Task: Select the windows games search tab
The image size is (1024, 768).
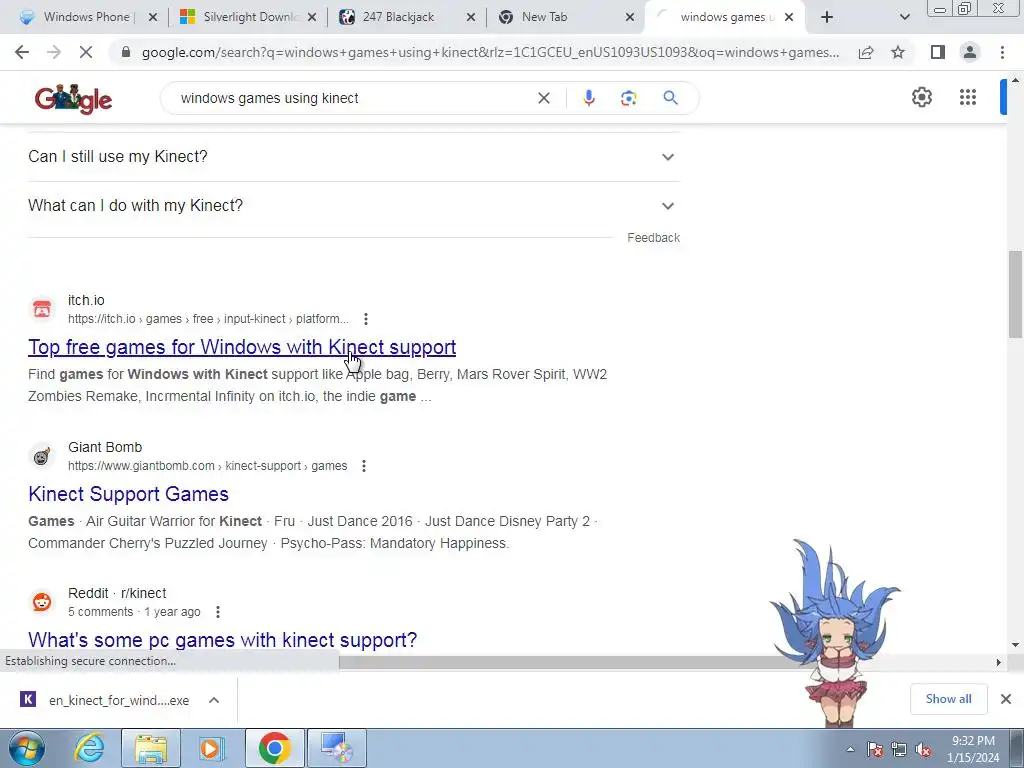Action: click(725, 17)
